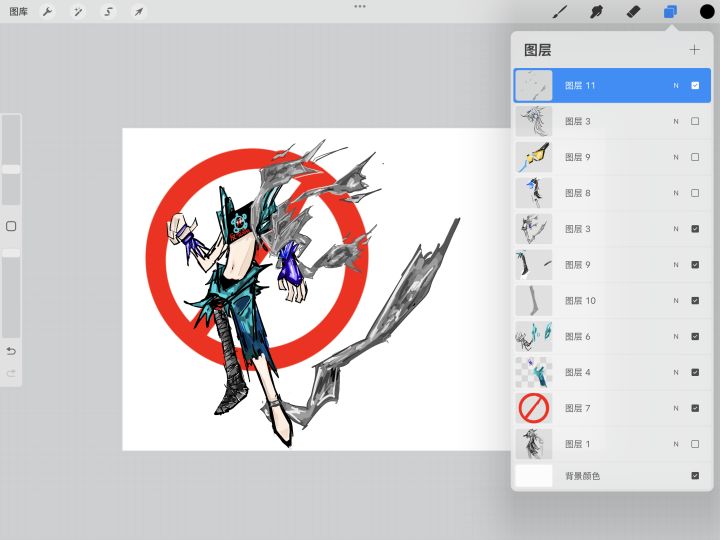Activate the Selection S-shaped tool
Viewport: 720px width, 540px height.
(108, 12)
